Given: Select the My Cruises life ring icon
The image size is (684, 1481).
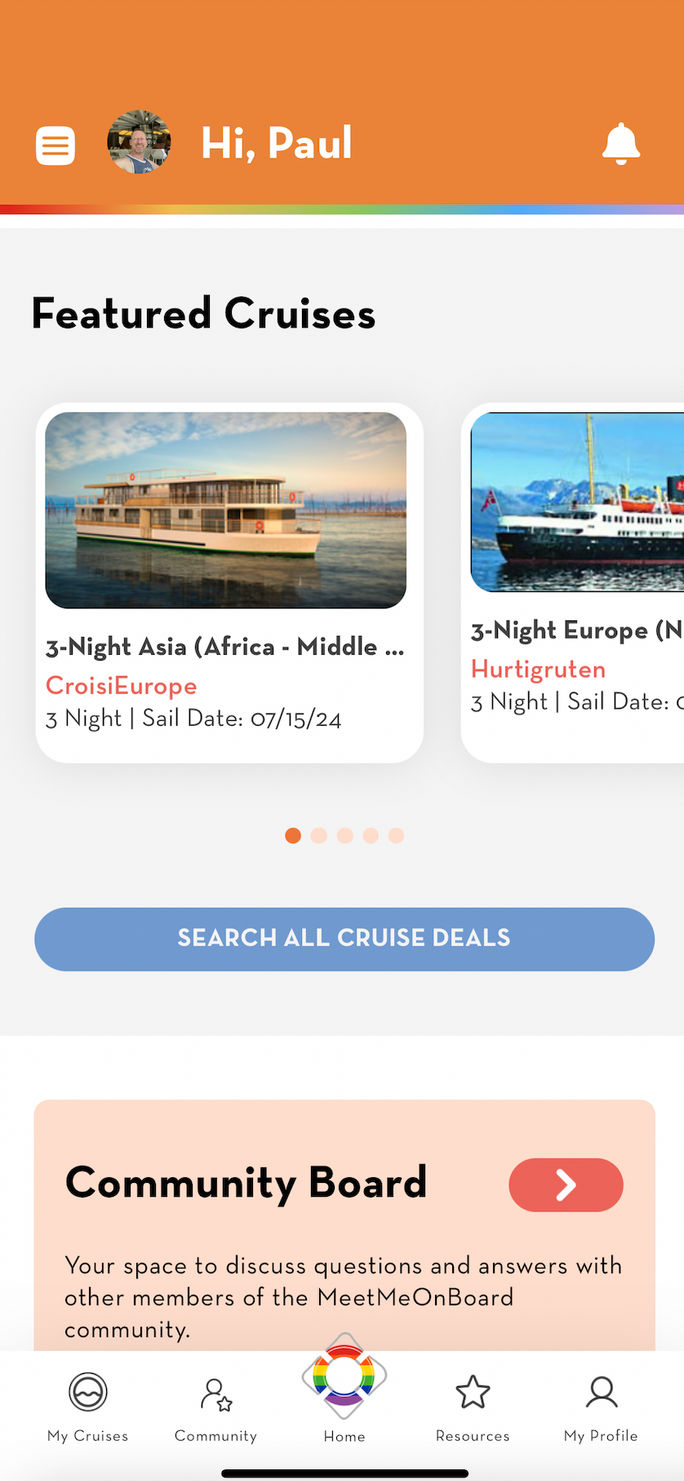Looking at the screenshot, I should pos(88,1390).
